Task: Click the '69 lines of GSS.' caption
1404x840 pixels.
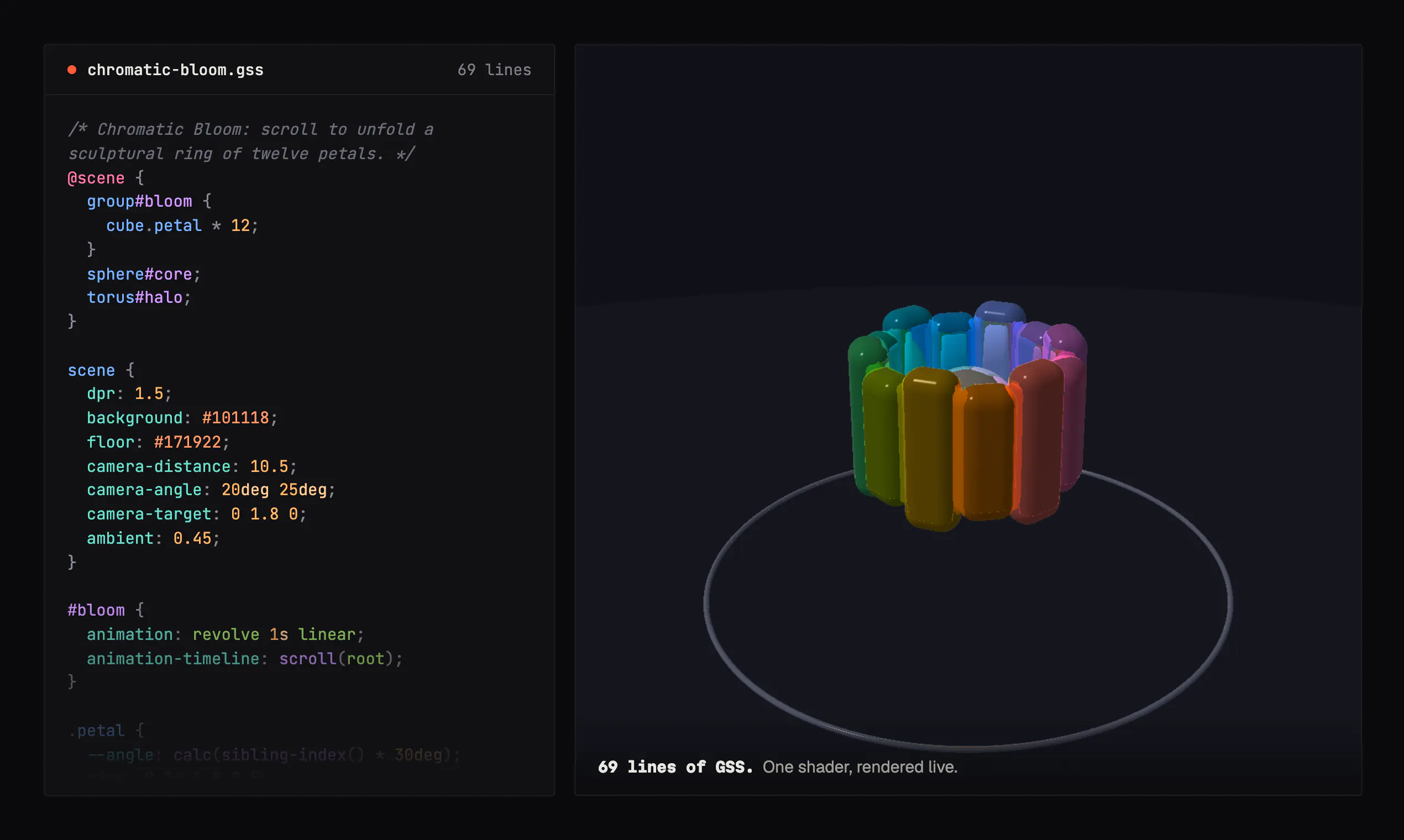Action: click(675, 767)
